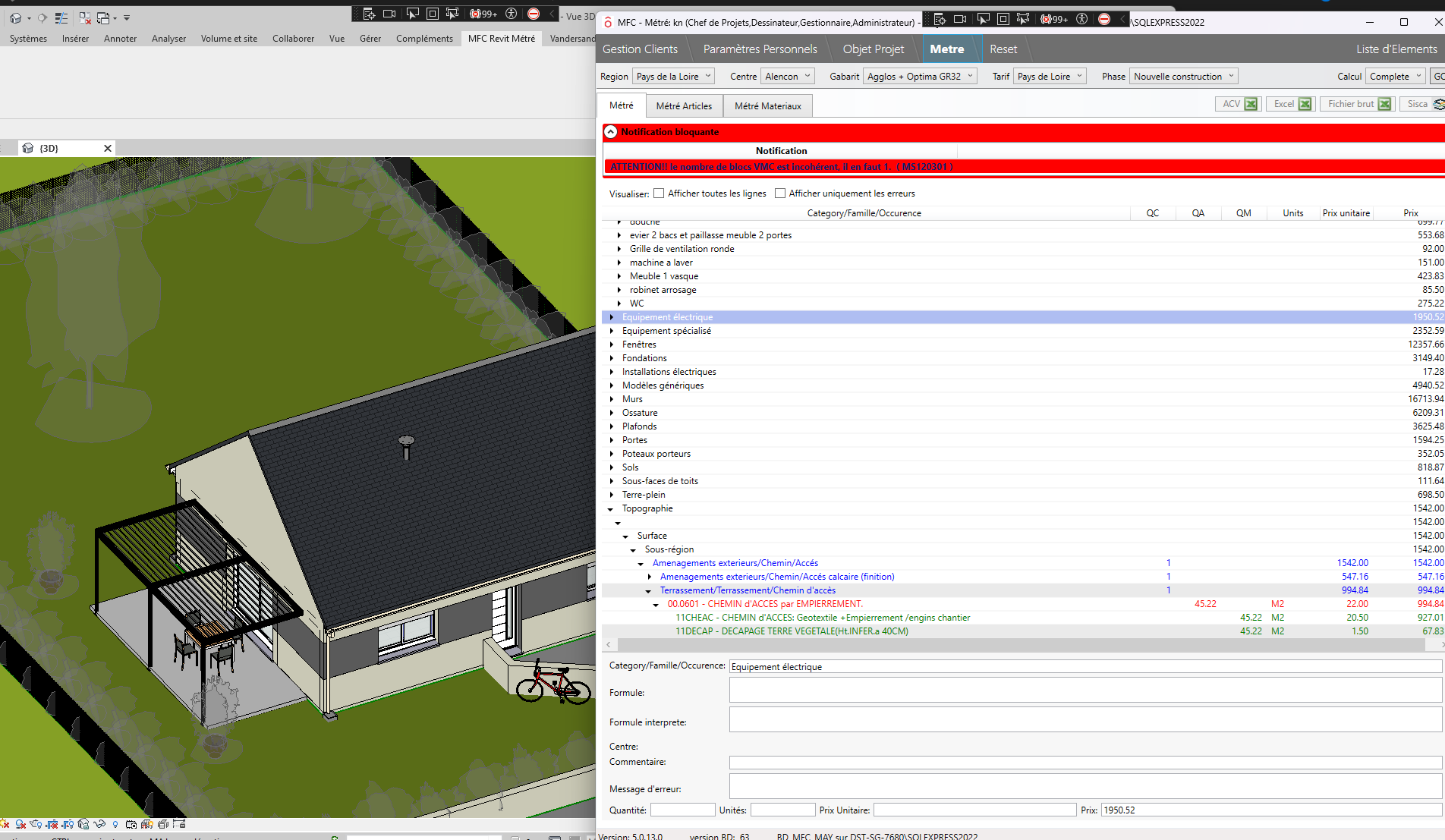The height and width of the screenshot is (840, 1445).
Task: Enable Afficher toutes les lignes checkbox
Action: tap(659, 193)
